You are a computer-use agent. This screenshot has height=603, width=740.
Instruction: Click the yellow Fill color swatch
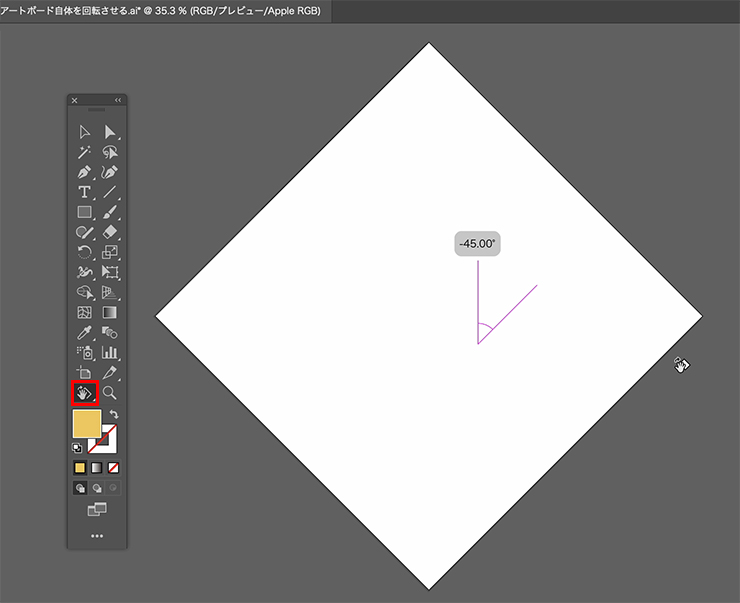(x=86, y=423)
